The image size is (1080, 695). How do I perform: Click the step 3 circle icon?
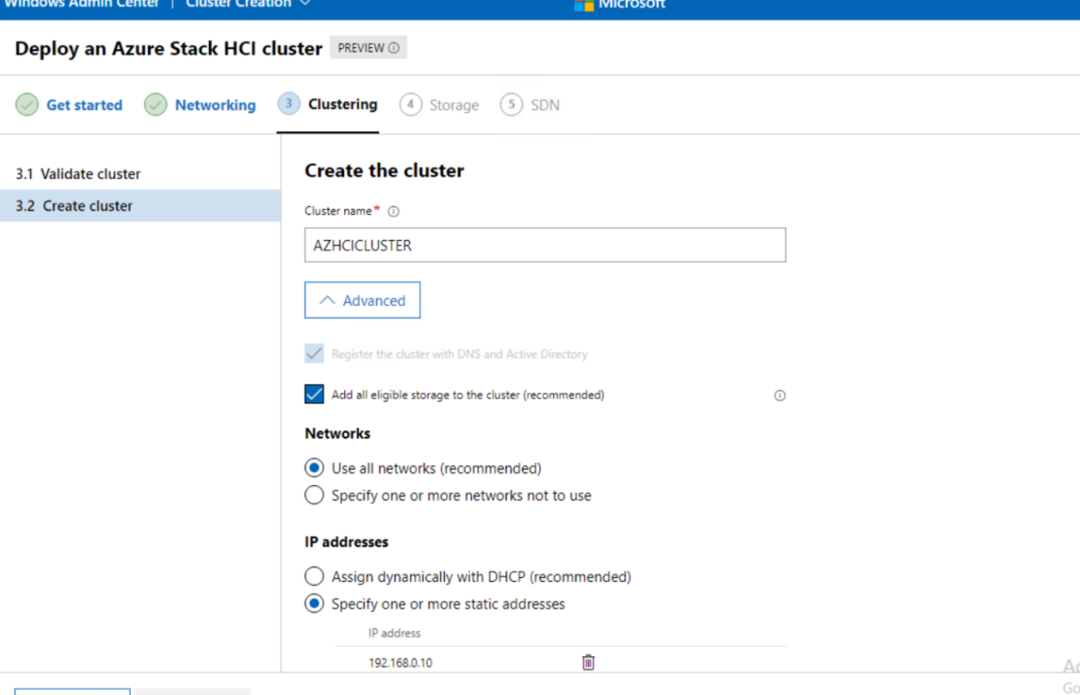click(x=289, y=104)
